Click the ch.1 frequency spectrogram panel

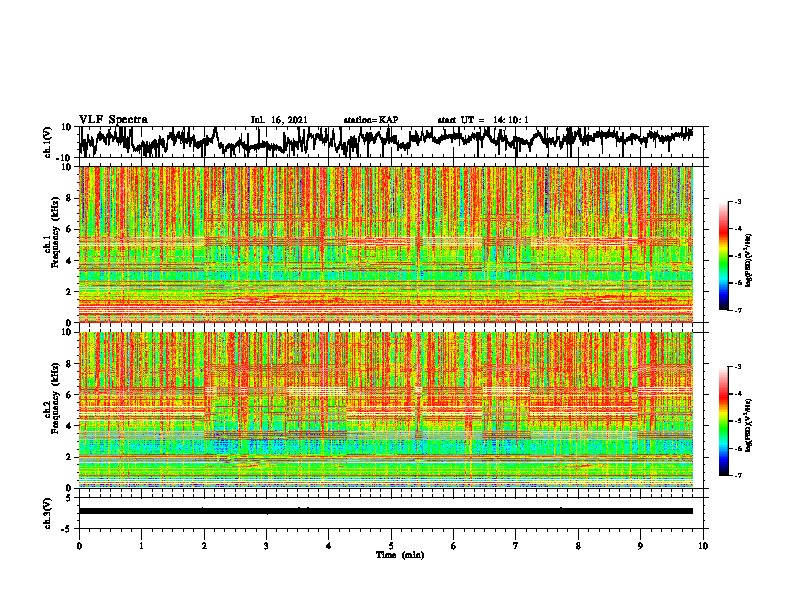386,244
